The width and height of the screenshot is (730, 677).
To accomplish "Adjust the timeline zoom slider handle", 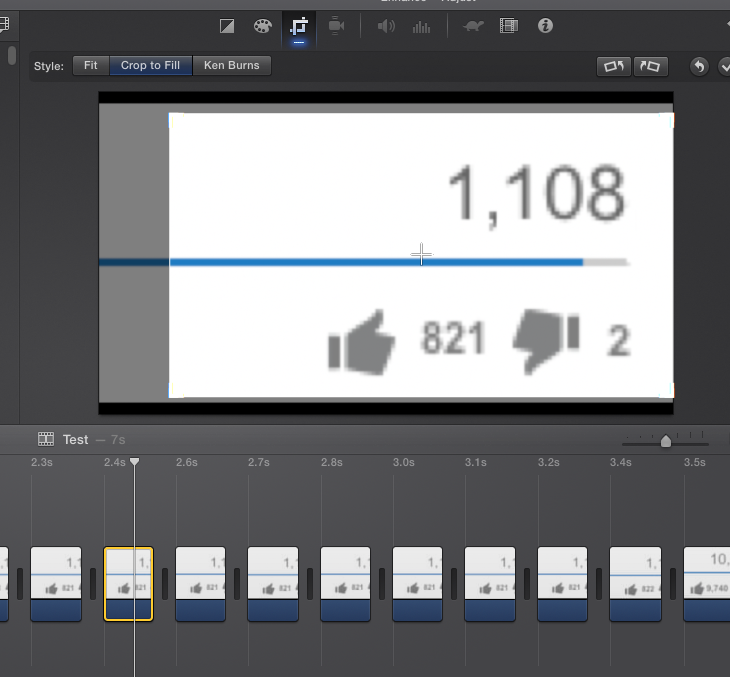I will pyautogui.click(x=666, y=441).
